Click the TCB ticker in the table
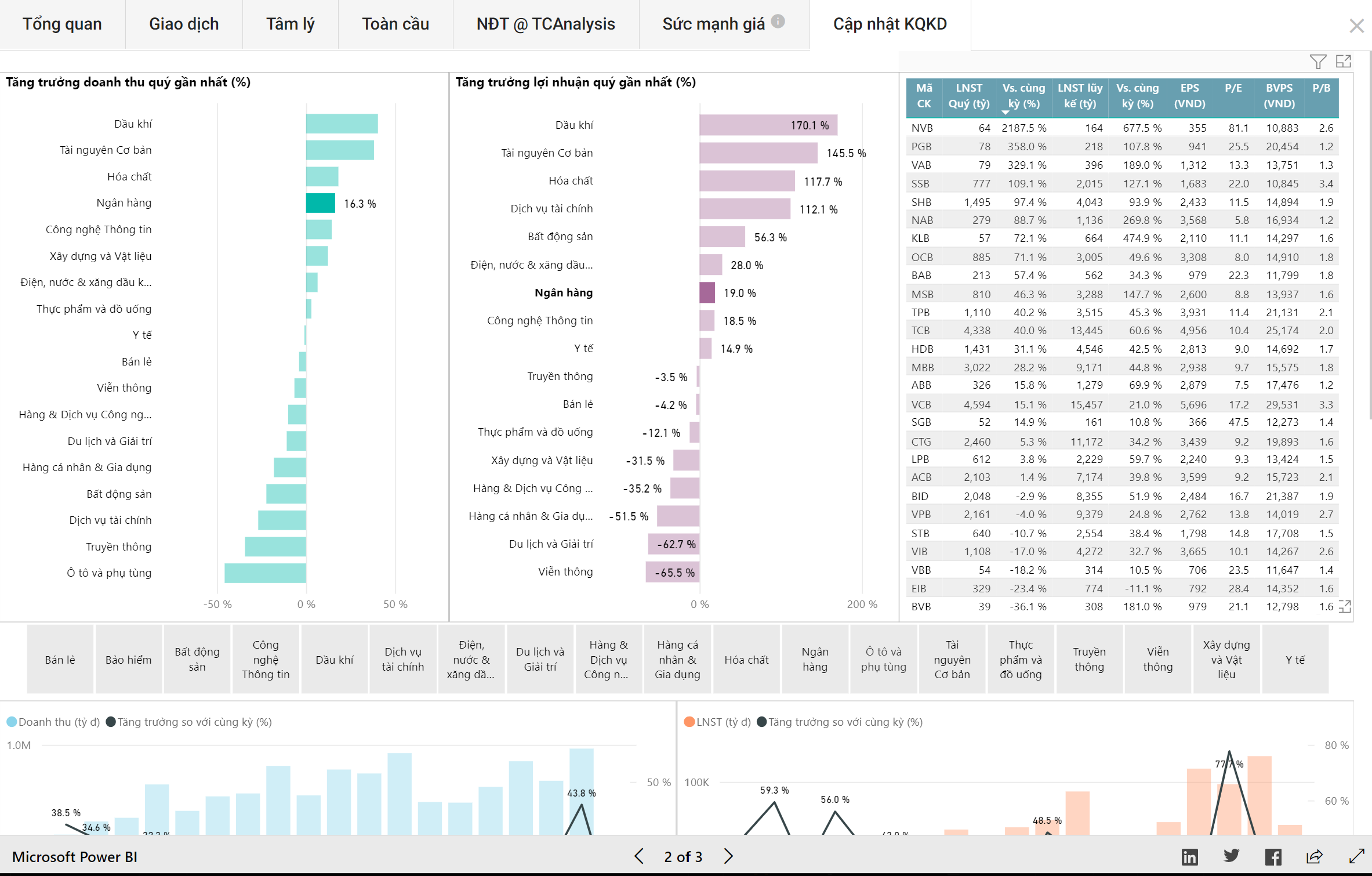Screen dimensions: 1372x876 pos(920,330)
